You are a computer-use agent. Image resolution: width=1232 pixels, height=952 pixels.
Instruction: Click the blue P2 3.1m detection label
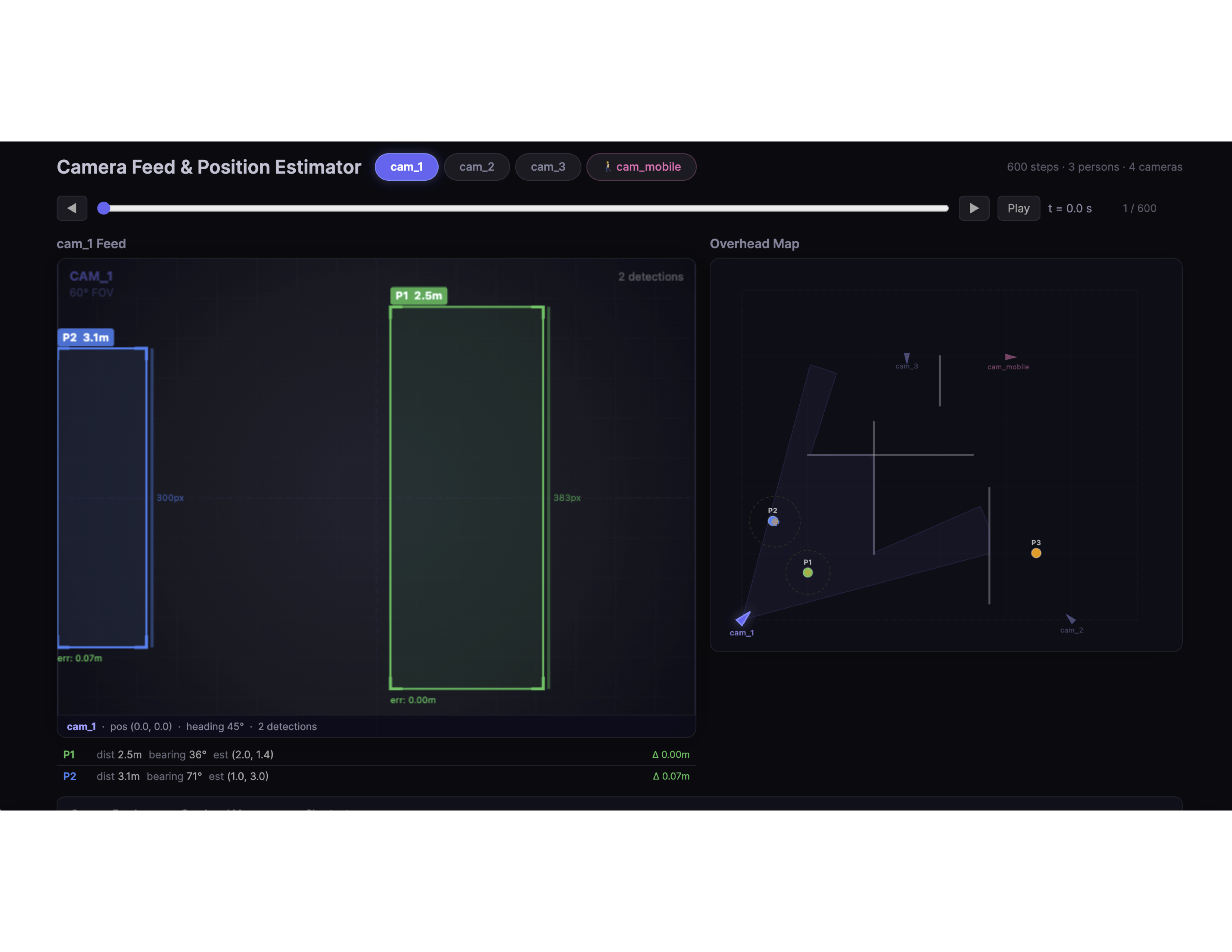[x=86, y=337]
